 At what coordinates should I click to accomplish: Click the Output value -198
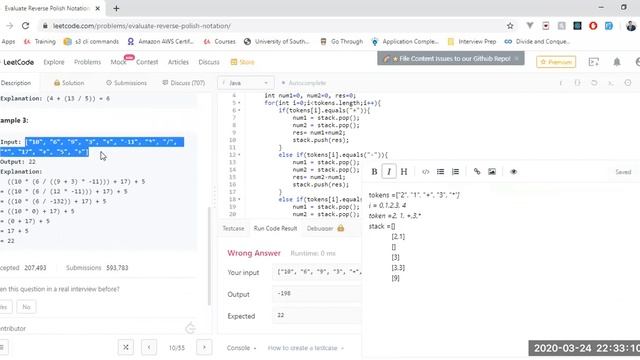284,293
